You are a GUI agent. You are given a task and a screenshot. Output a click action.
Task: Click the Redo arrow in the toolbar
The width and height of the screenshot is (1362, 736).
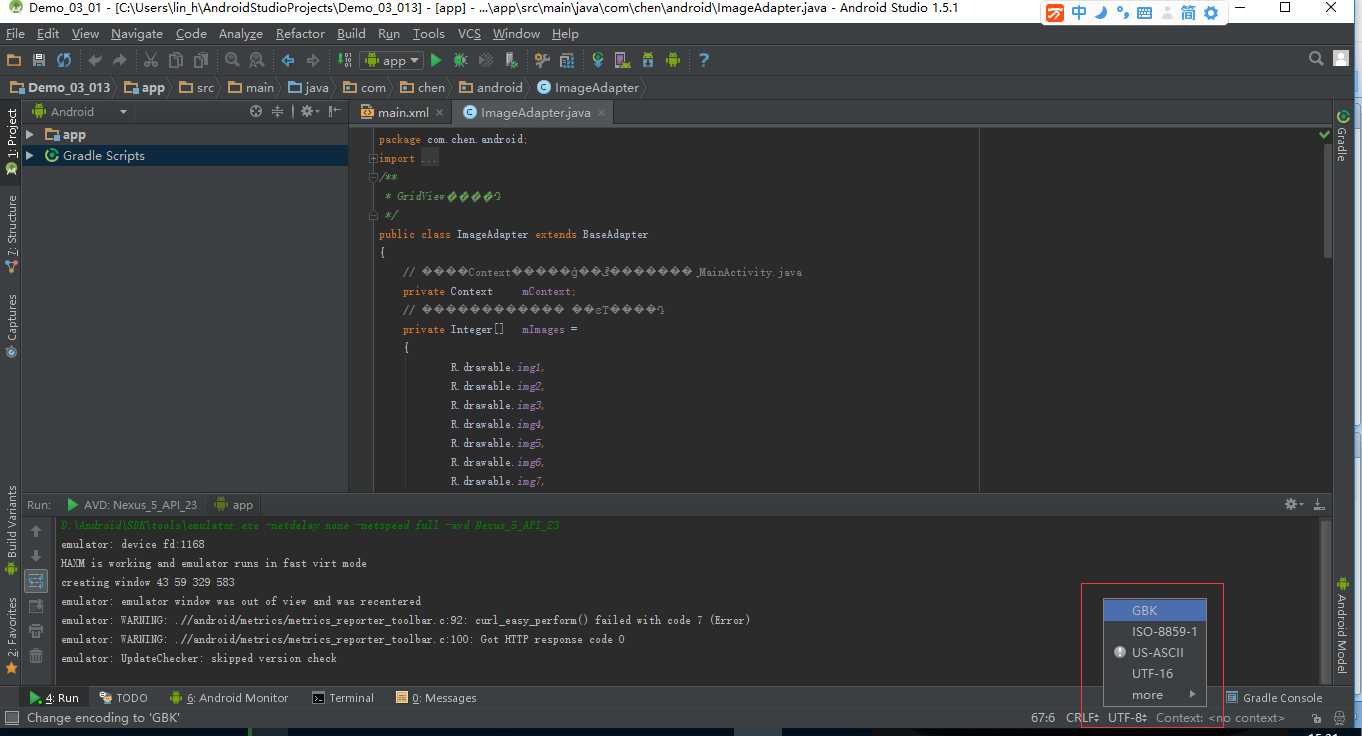point(120,60)
